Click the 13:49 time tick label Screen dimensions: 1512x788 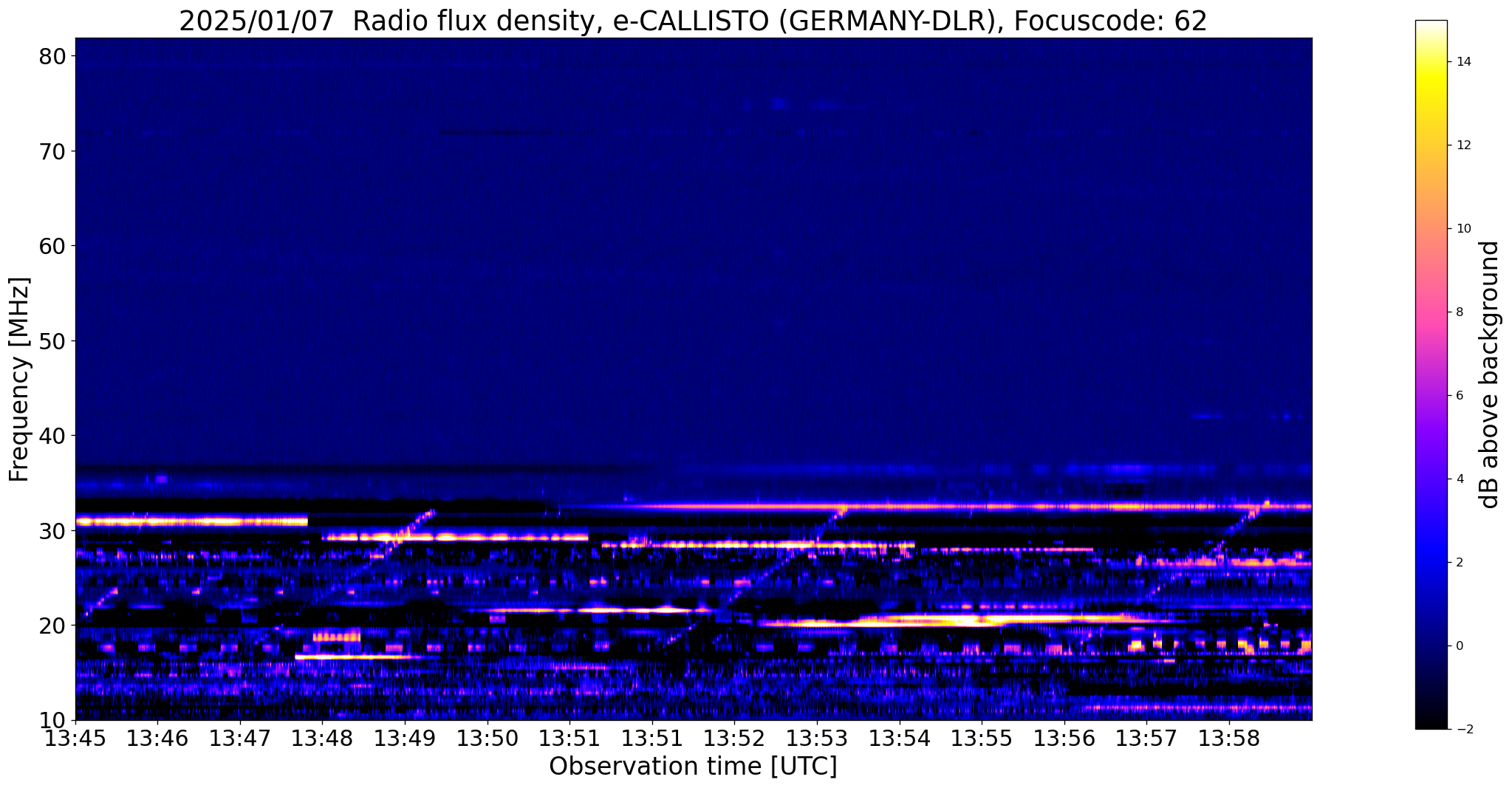tap(405, 739)
